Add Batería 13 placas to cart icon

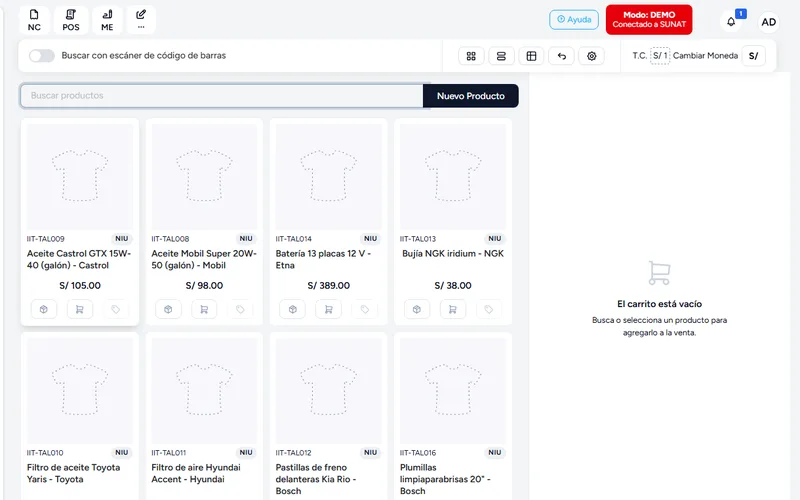click(x=329, y=309)
